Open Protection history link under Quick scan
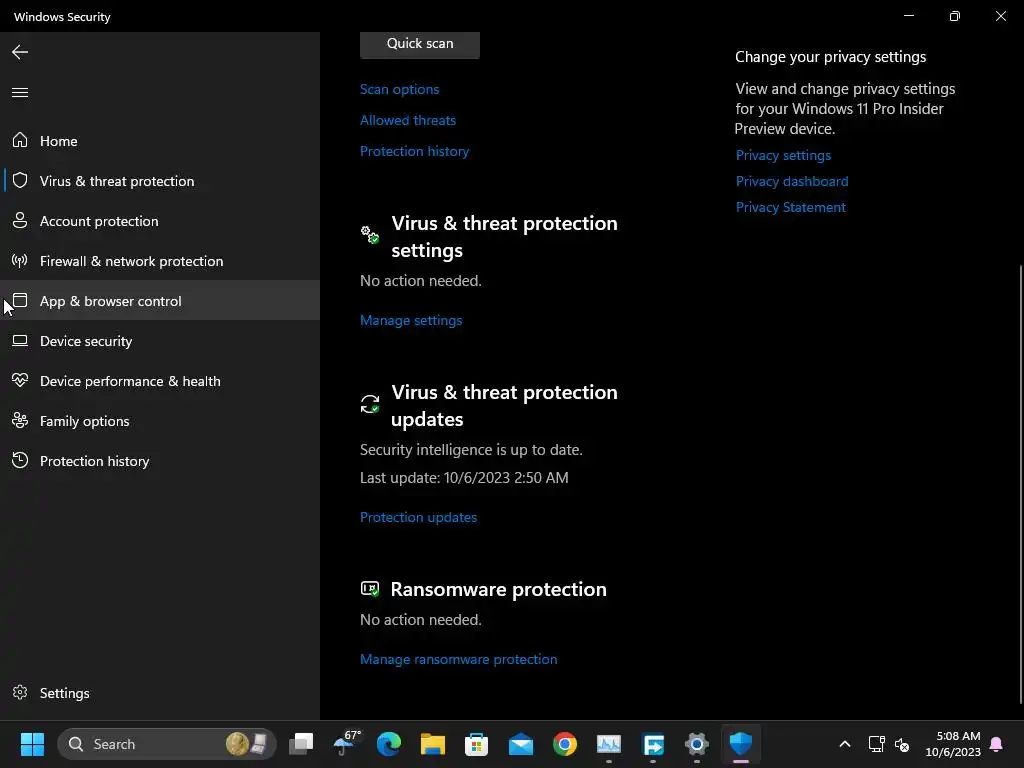Screen dimensions: 1024x768 point(414,151)
